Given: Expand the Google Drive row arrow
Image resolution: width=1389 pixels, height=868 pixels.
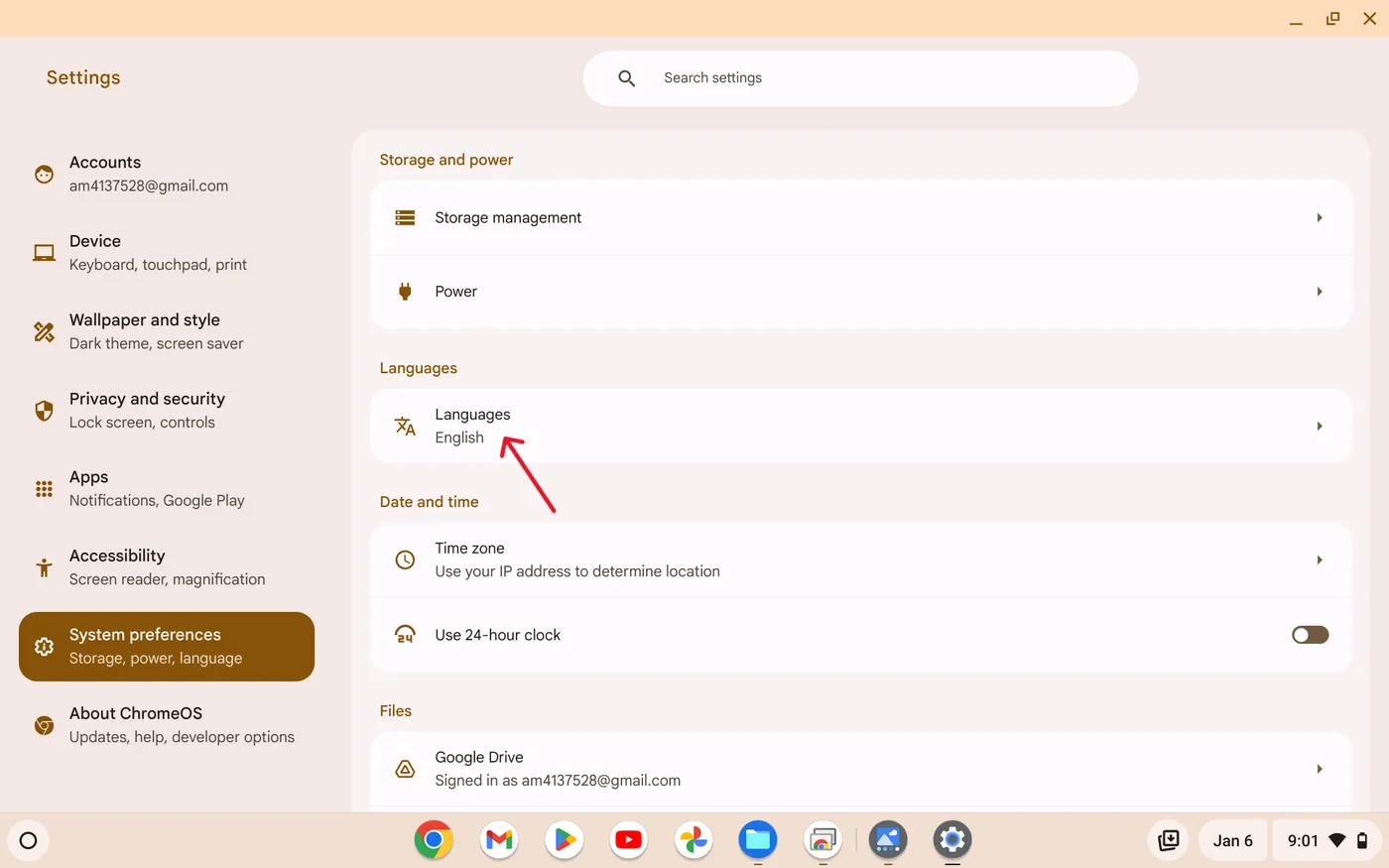Looking at the screenshot, I should point(1320,769).
